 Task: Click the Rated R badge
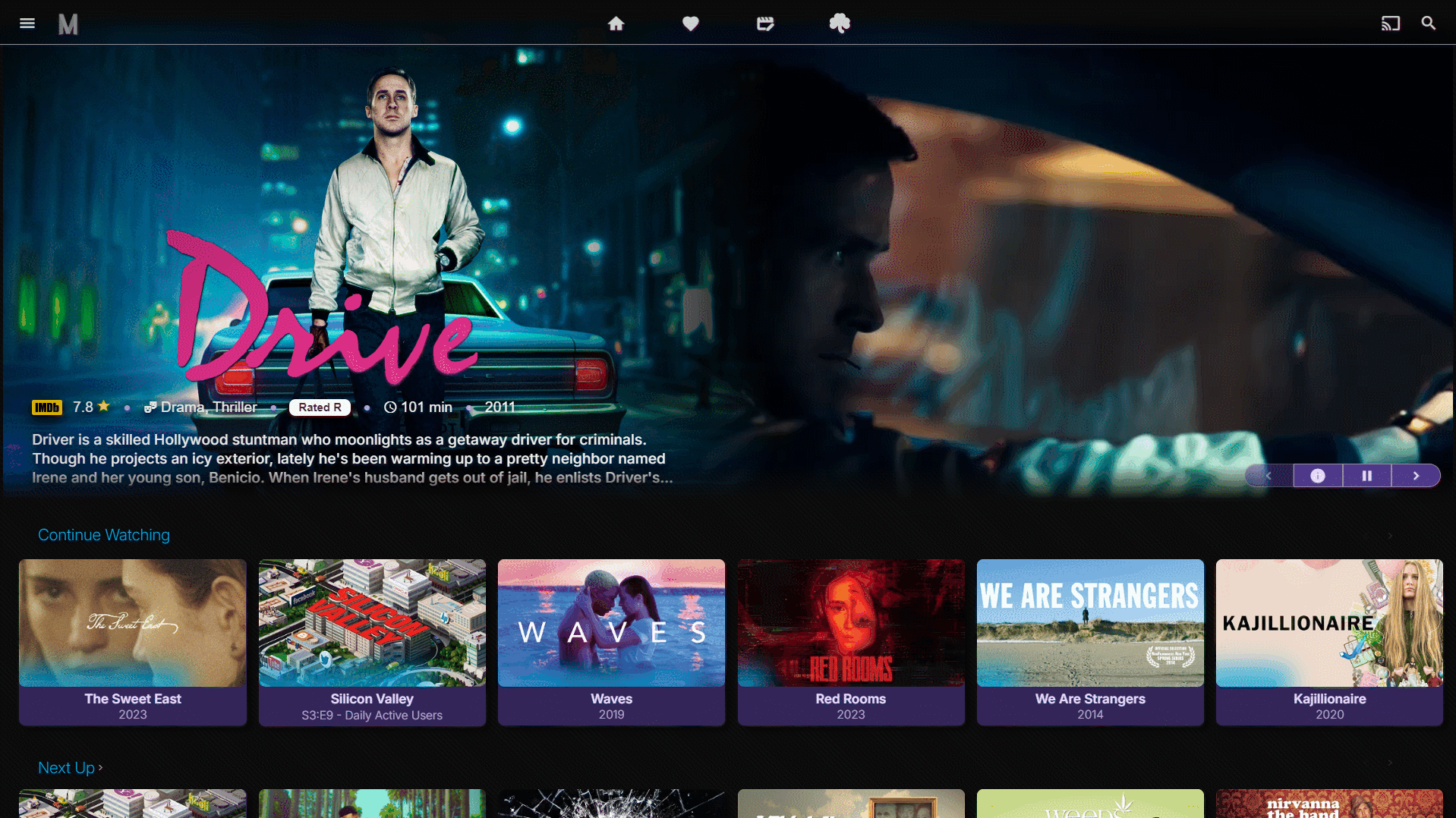(x=320, y=407)
